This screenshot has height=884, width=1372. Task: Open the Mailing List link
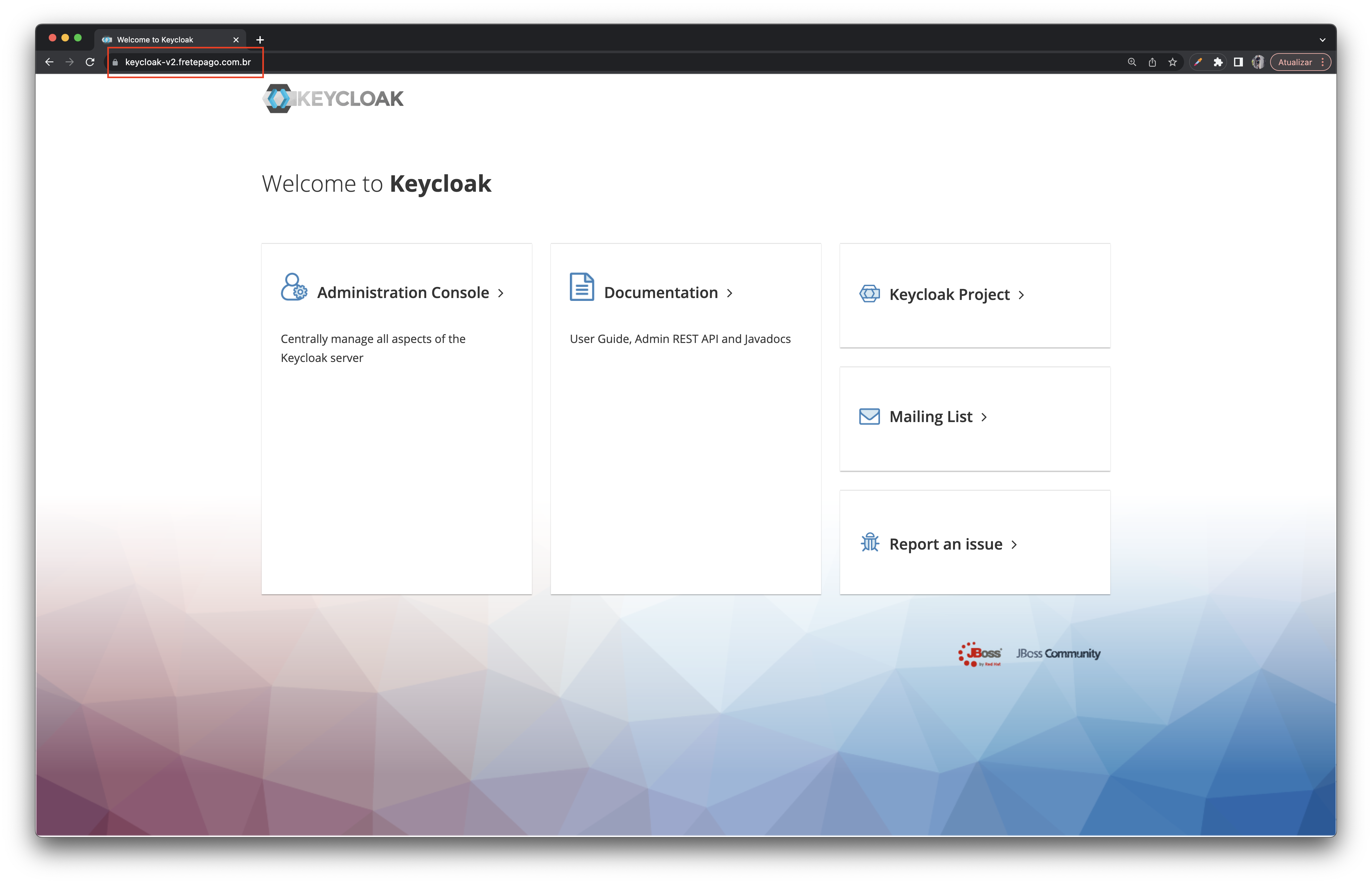pyautogui.click(x=931, y=417)
